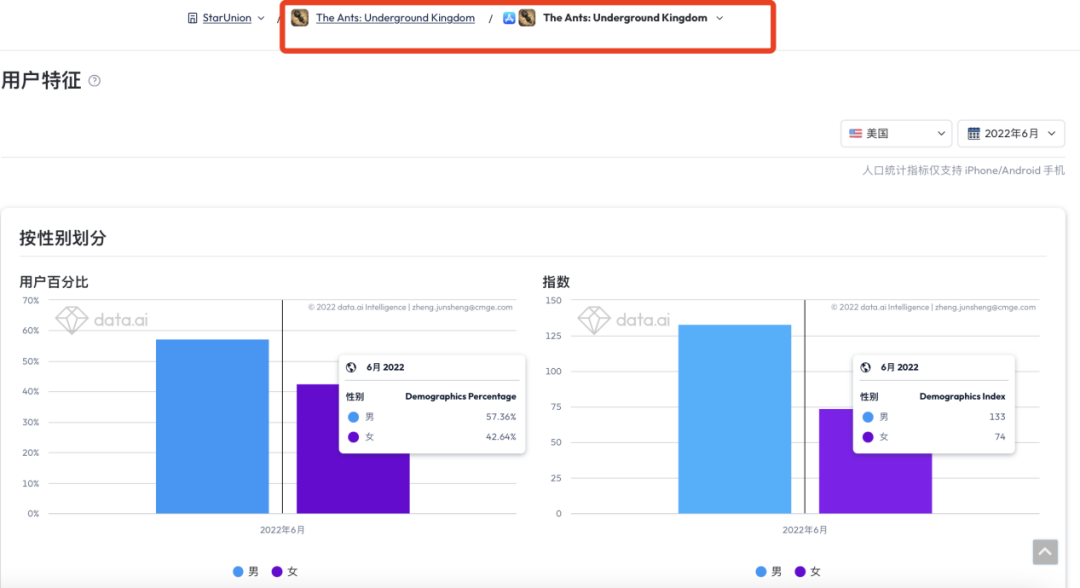
Task: Toggle 女 legend in 指数 chart
Action: pos(808,571)
